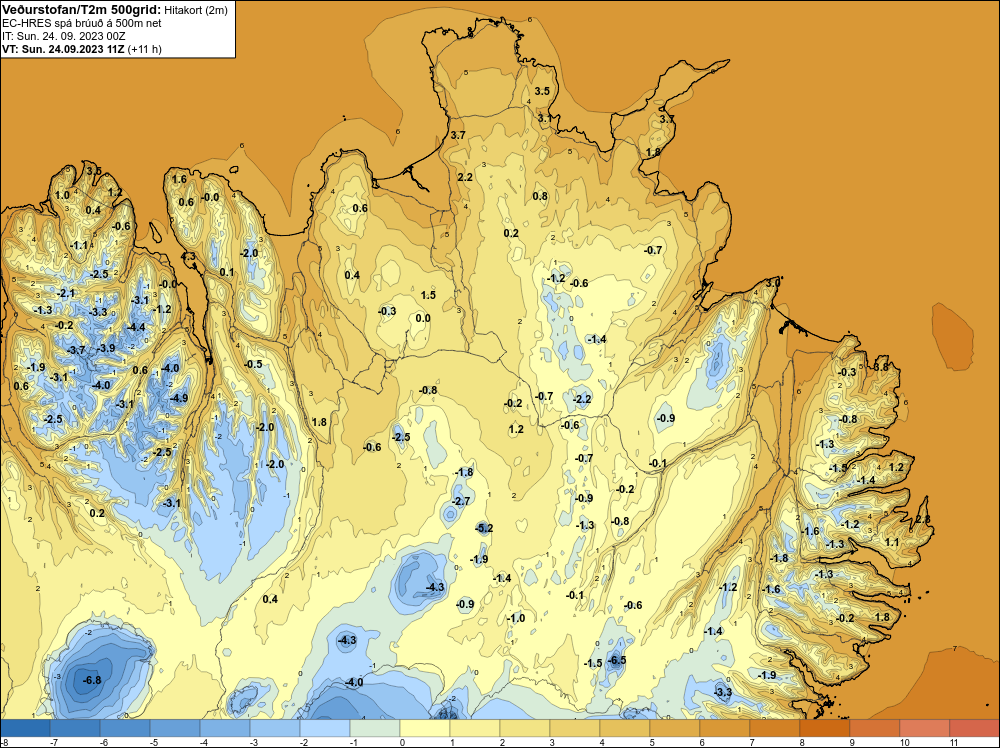The width and height of the screenshot is (1000, 748).
Task: Select the light blue swatch between -2 and -1
Action: 325,728
